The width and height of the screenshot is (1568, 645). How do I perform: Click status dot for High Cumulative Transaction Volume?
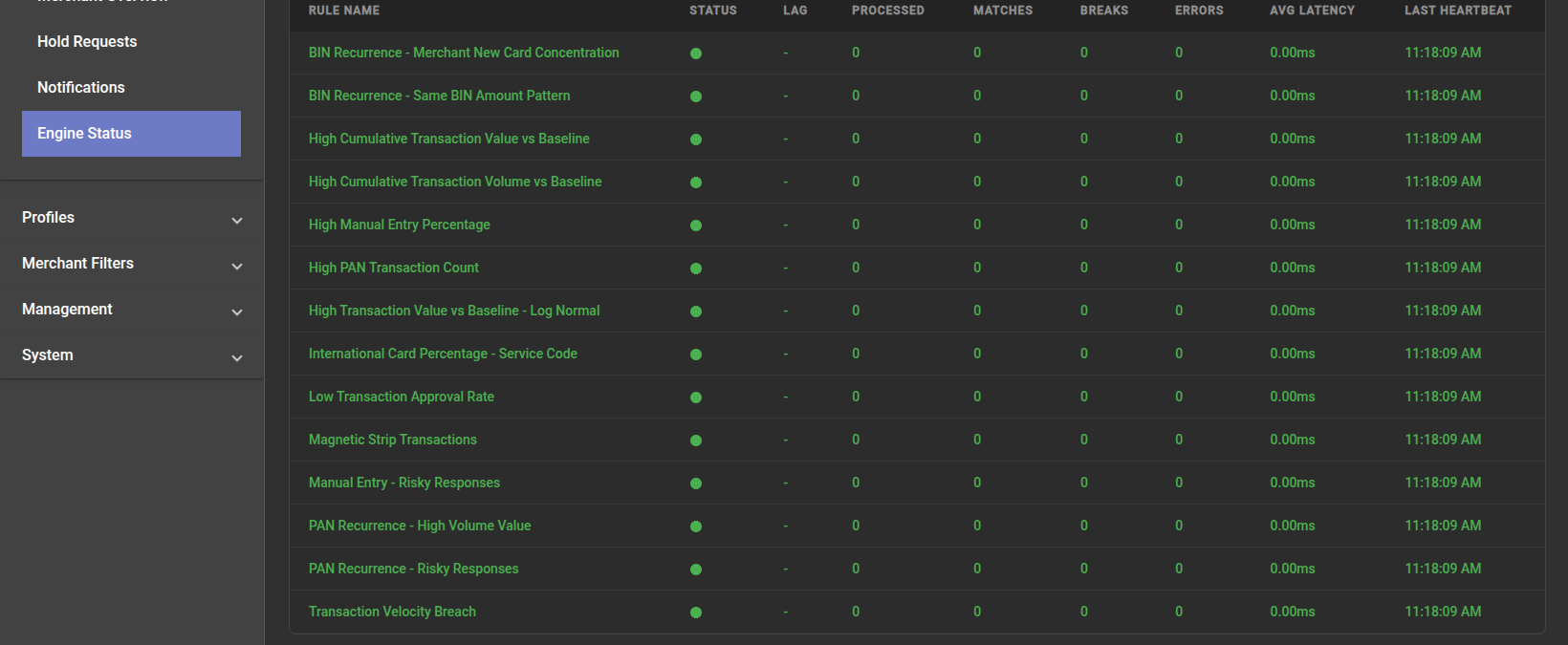click(x=696, y=183)
